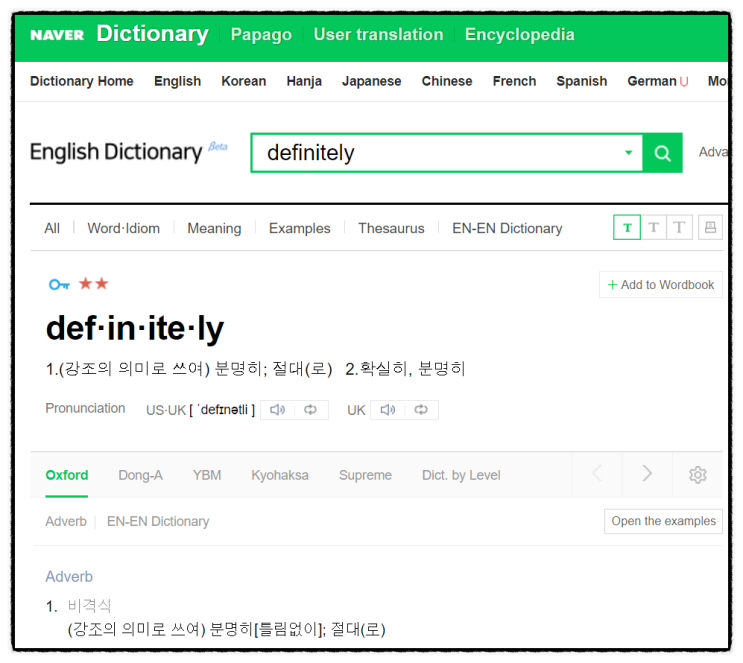Select the large font size T button
The width and height of the screenshot is (743, 663).
[x=679, y=227]
